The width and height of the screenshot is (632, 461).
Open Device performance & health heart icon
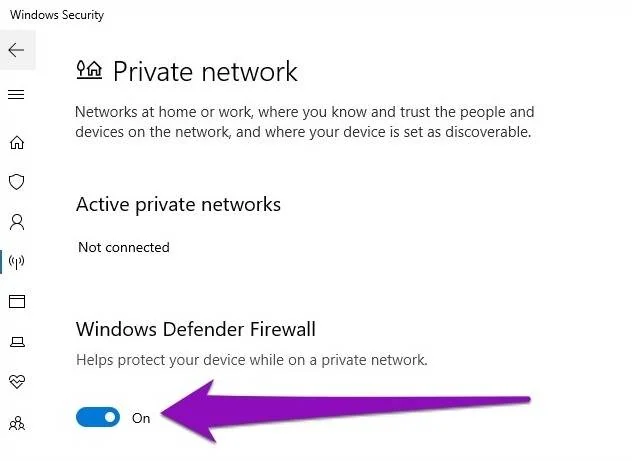17,381
